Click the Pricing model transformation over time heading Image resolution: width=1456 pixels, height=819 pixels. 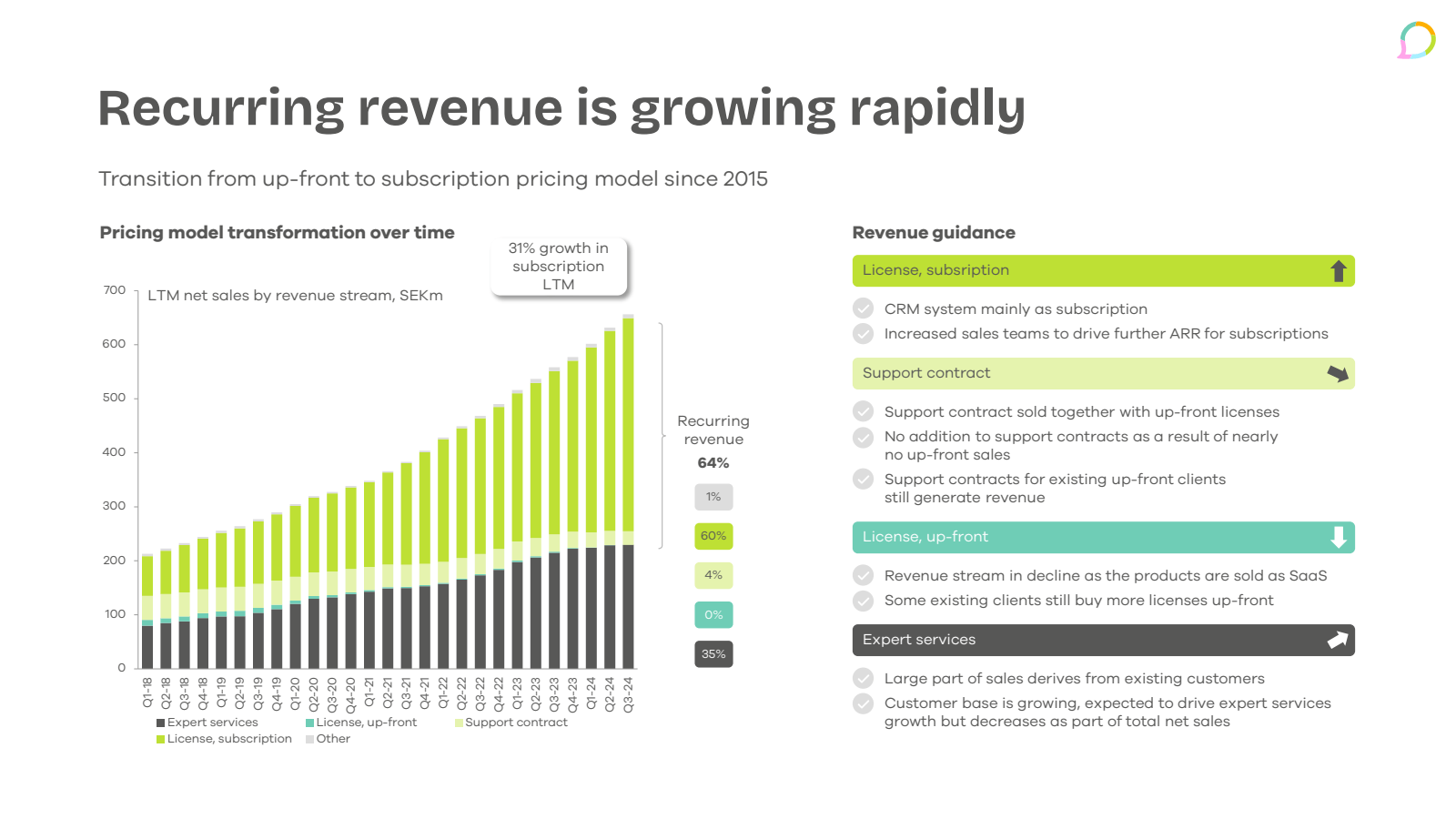(x=277, y=233)
